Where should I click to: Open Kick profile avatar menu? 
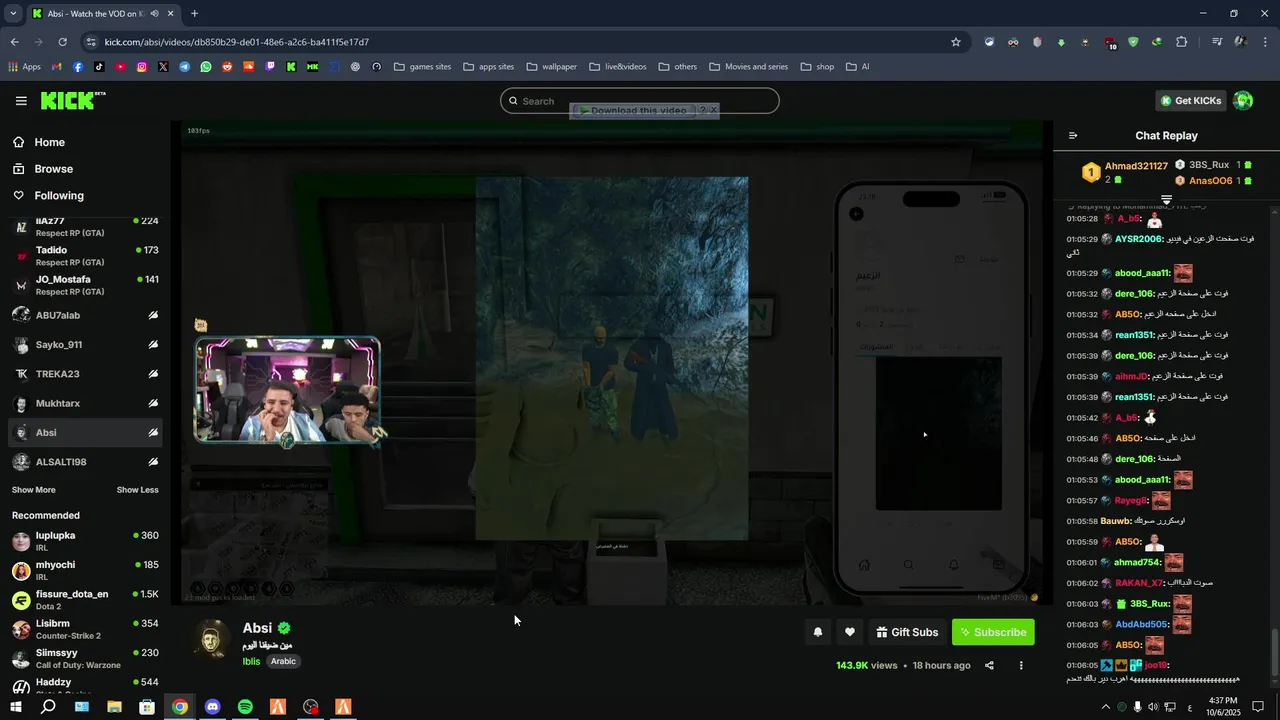pyautogui.click(x=1243, y=101)
